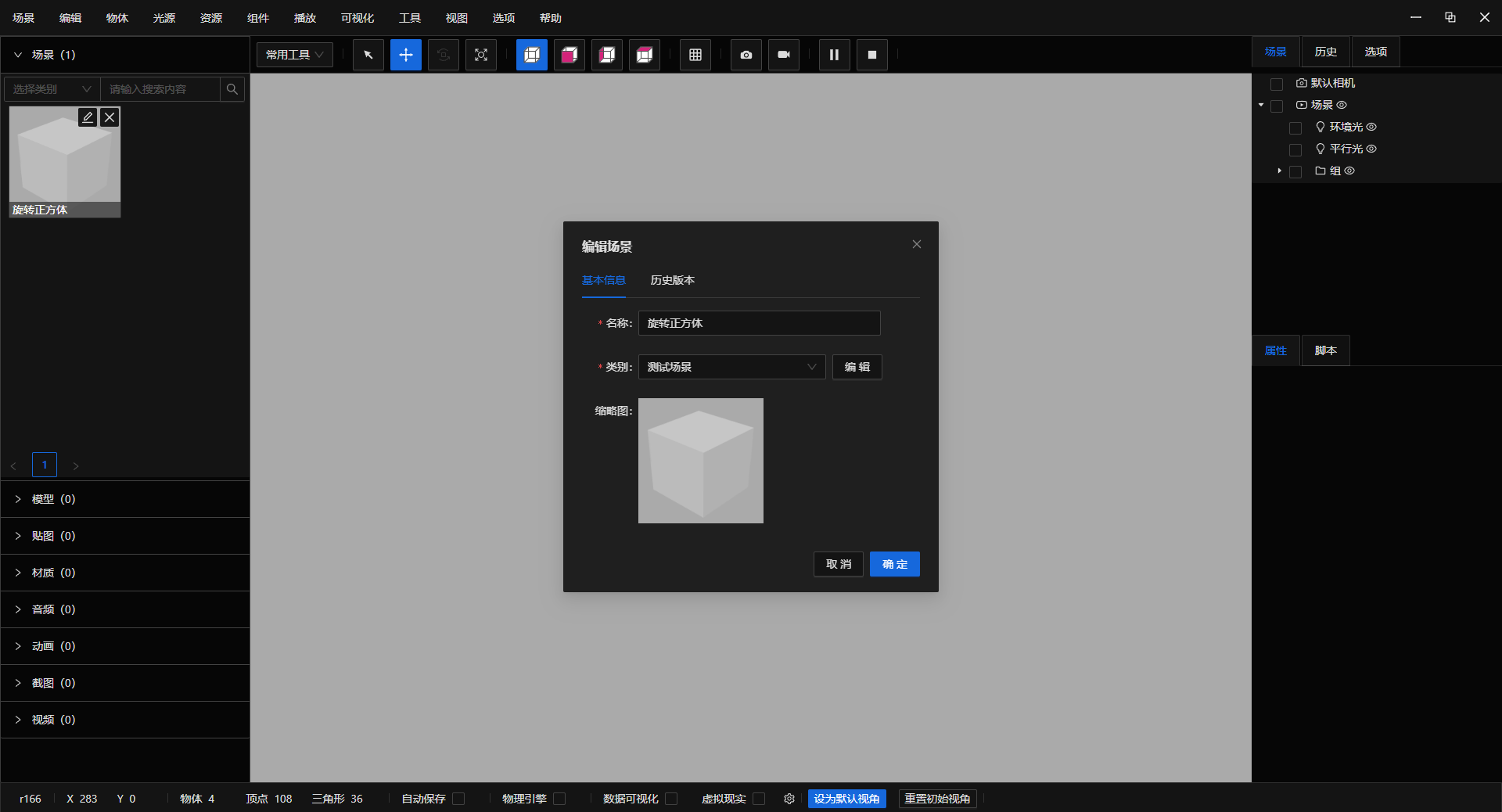
Task: Click the pencil edit icon on scene thumbnail
Action: [x=88, y=117]
